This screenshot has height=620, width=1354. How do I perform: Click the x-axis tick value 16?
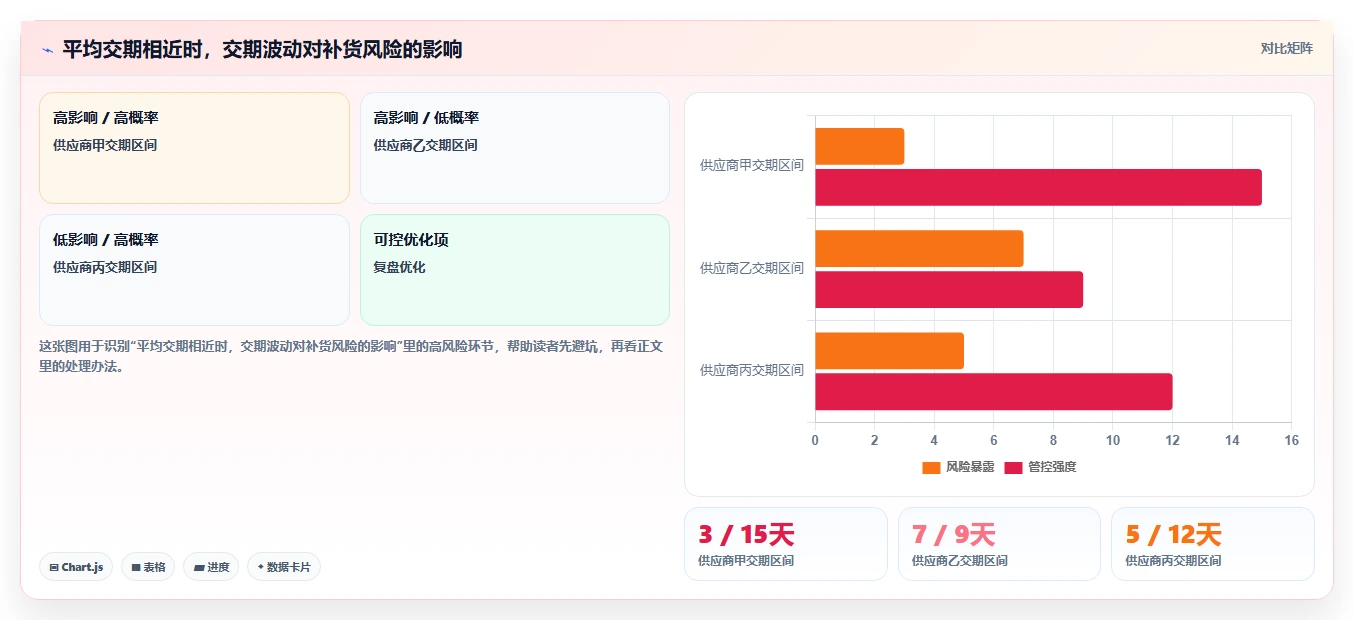tap(1291, 440)
